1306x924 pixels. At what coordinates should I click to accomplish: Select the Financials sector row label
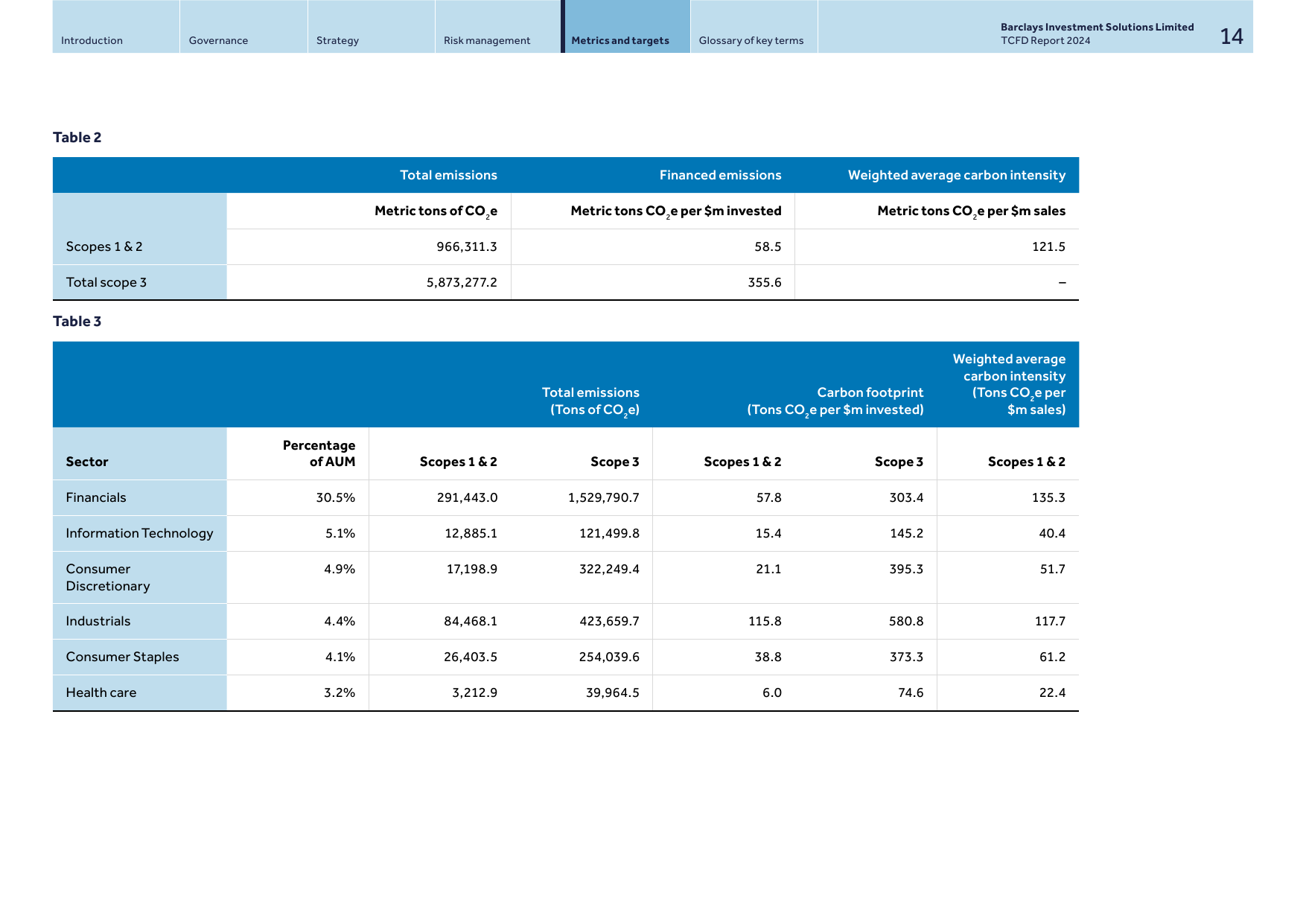(96, 497)
